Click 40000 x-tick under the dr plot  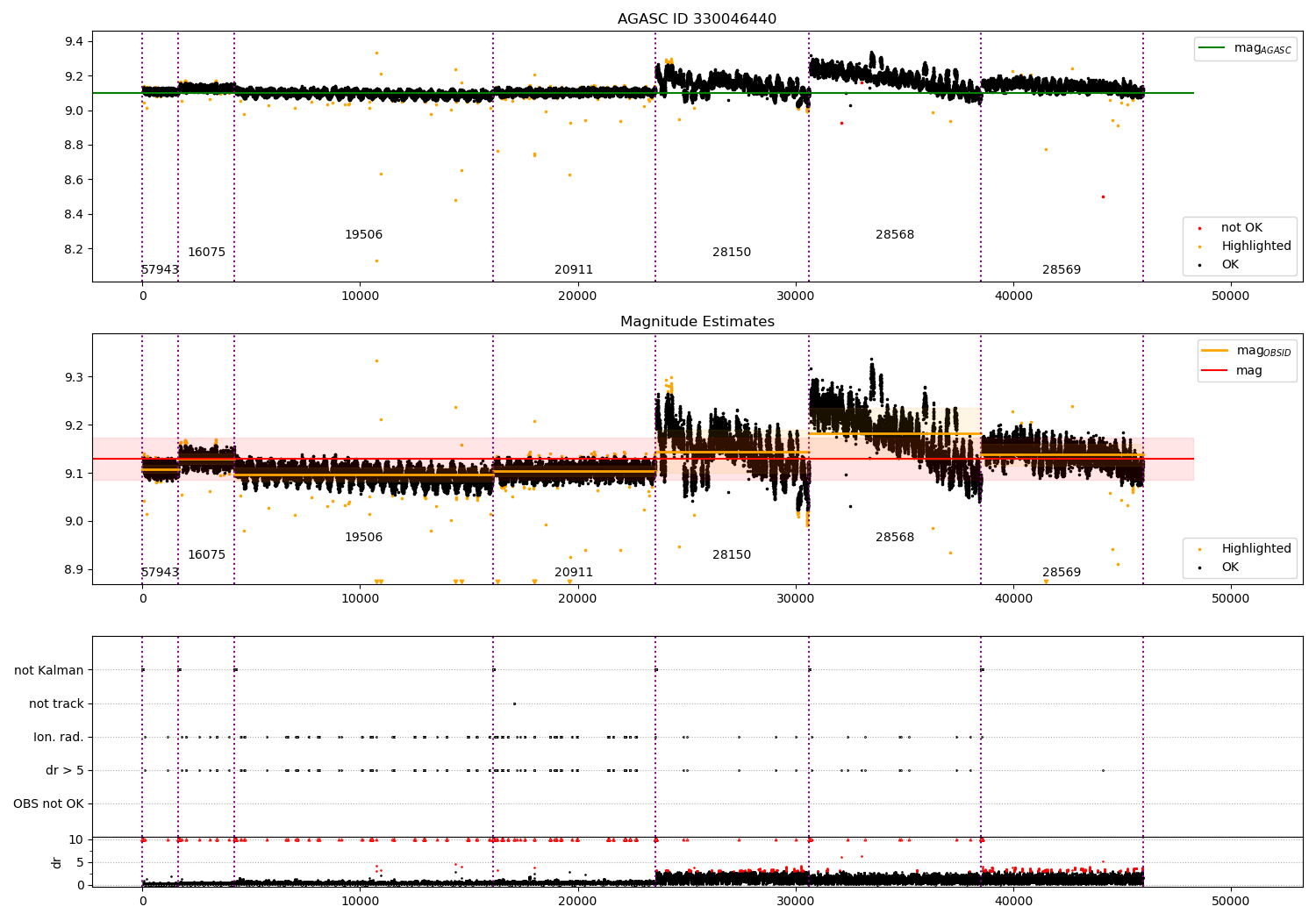click(1012, 901)
